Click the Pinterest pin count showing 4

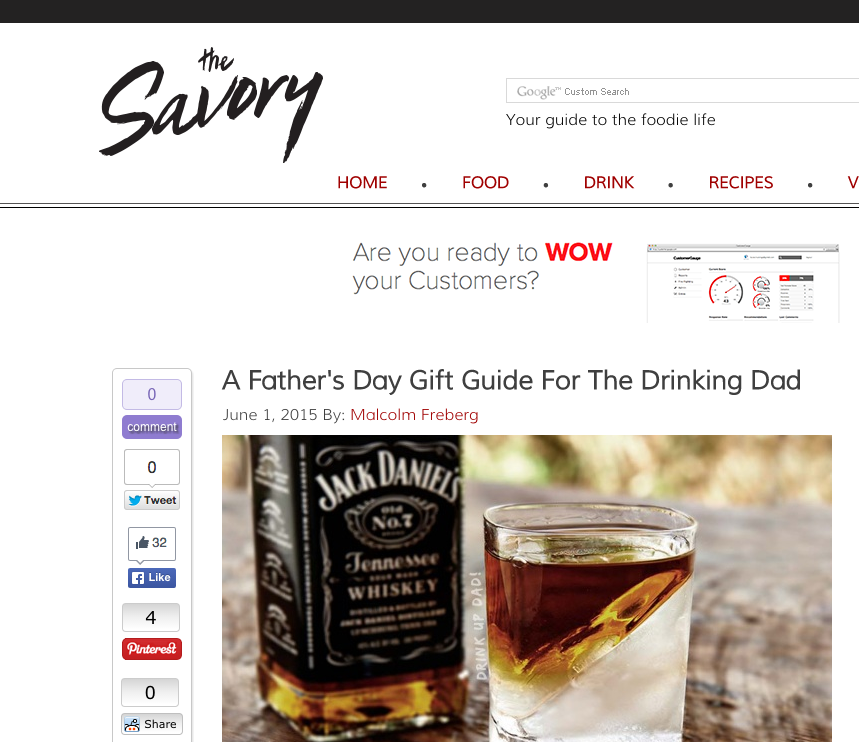[151, 618]
